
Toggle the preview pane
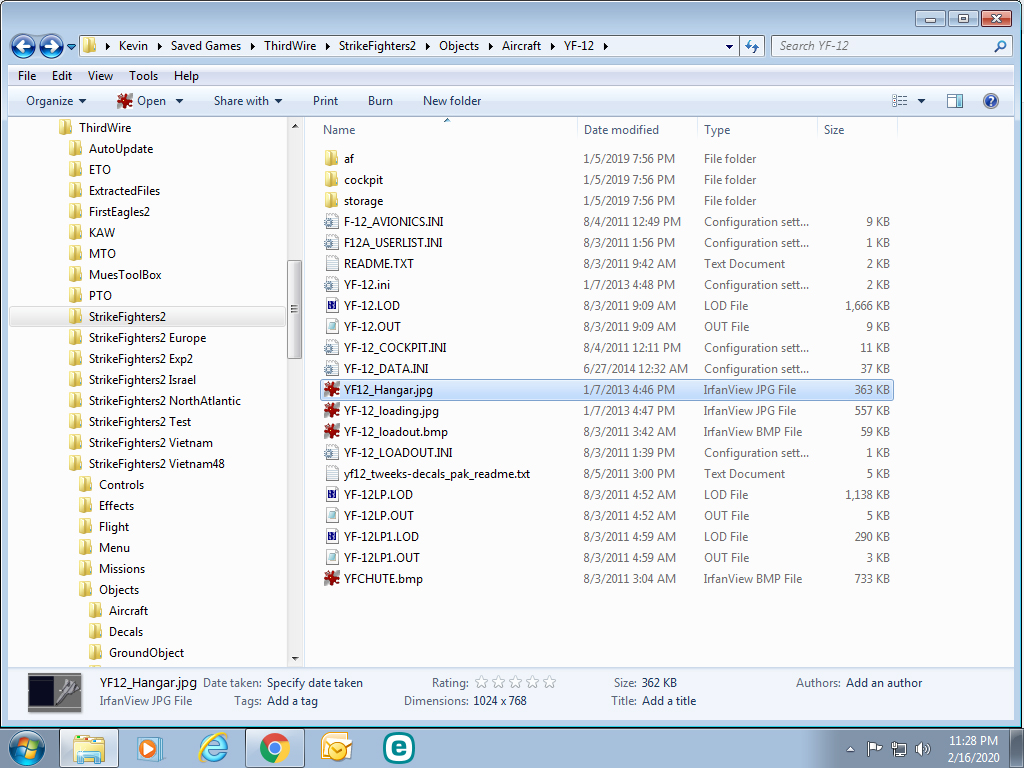[x=955, y=101]
